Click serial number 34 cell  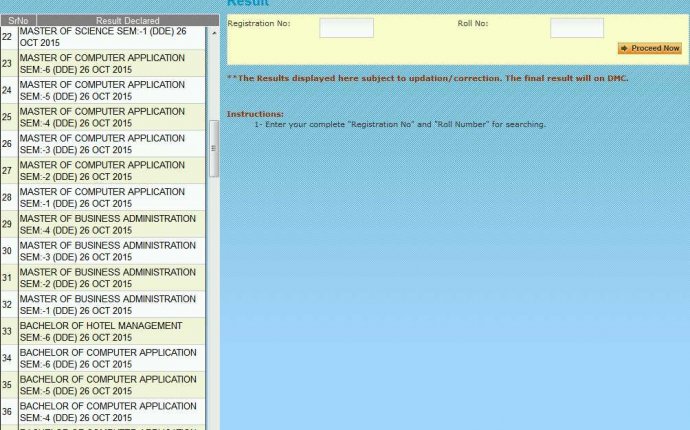(9, 358)
